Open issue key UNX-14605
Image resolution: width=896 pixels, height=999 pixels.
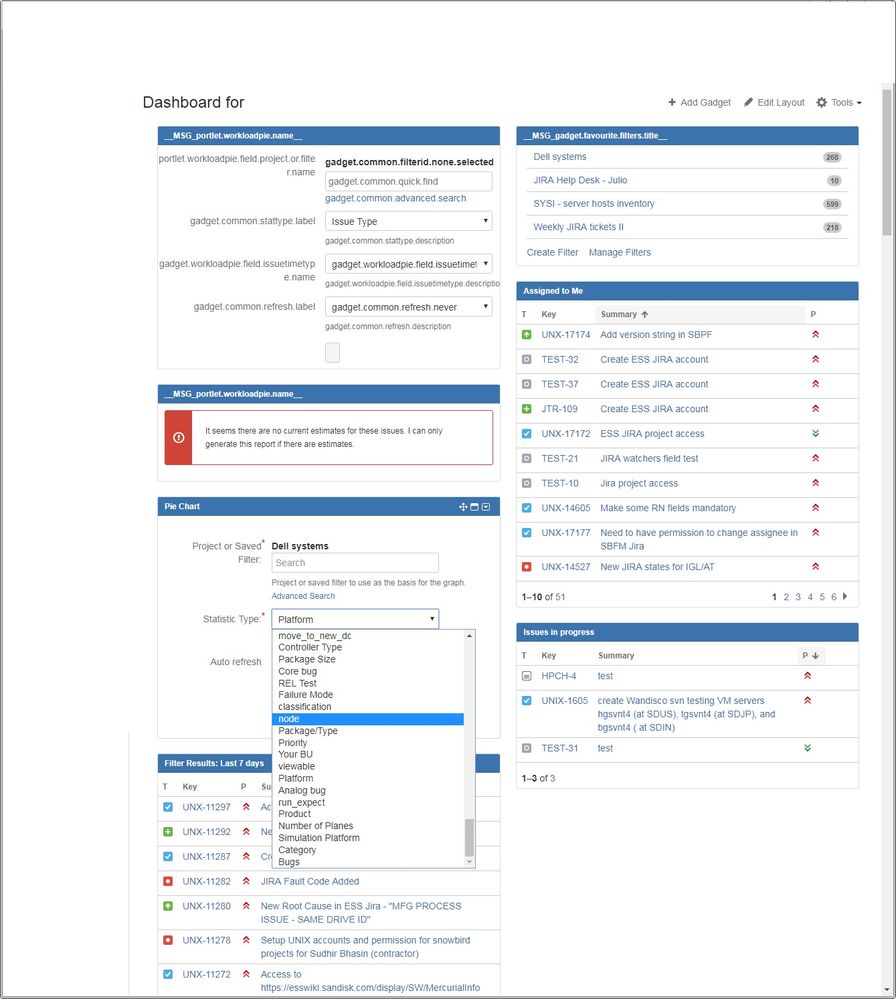(x=565, y=508)
